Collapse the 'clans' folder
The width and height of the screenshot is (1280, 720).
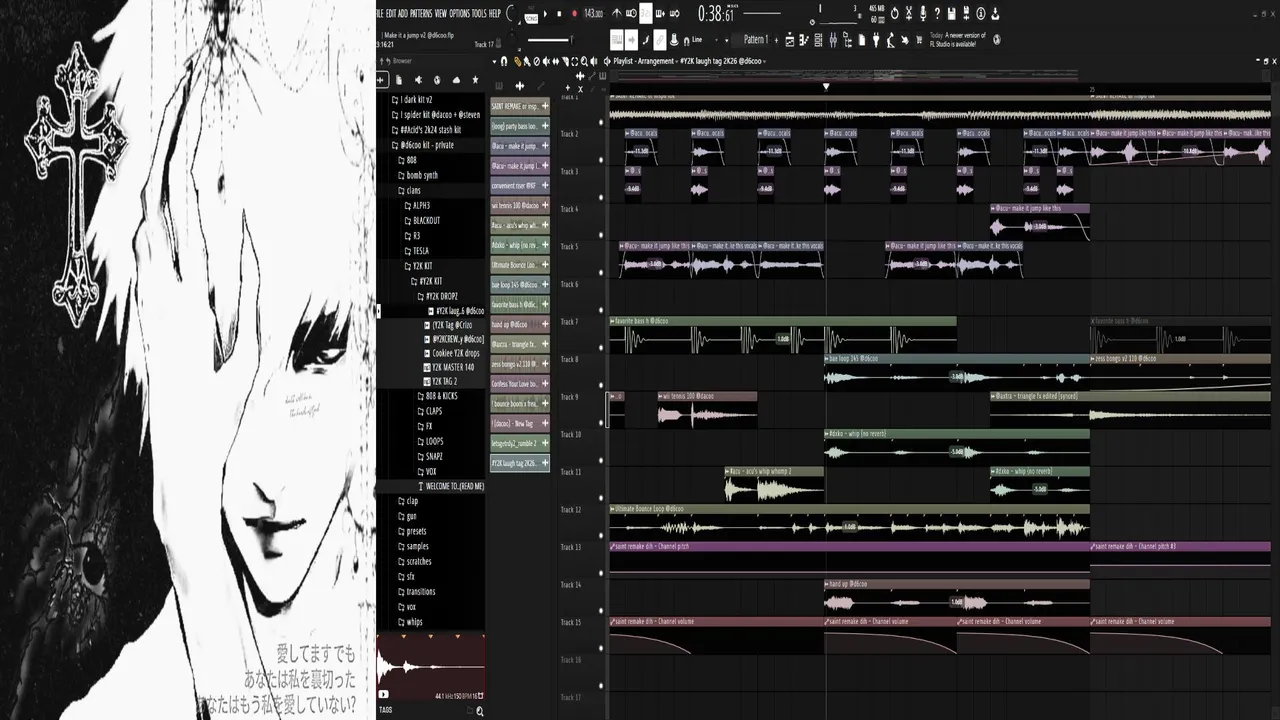pos(409,190)
